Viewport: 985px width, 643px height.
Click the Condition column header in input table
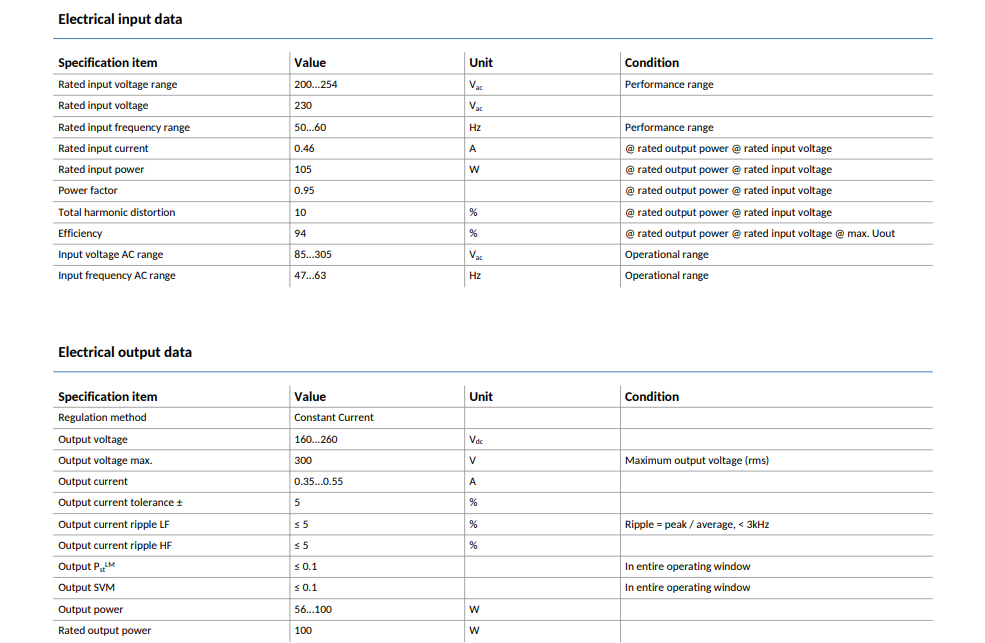pos(651,63)
